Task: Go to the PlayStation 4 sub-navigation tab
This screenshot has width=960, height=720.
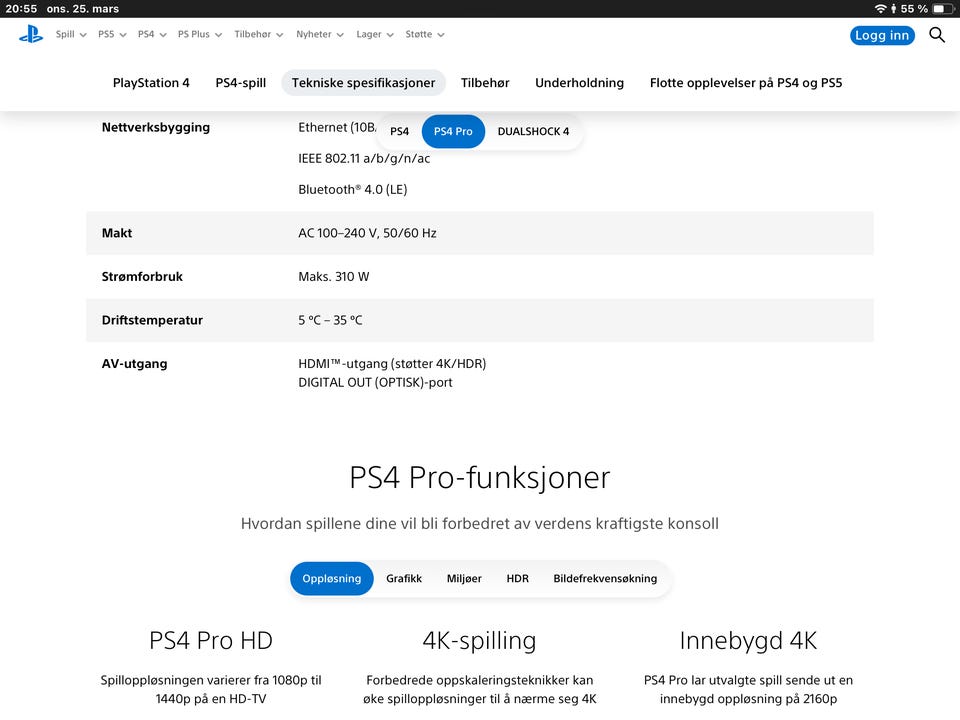Action: tap(151, 83)
